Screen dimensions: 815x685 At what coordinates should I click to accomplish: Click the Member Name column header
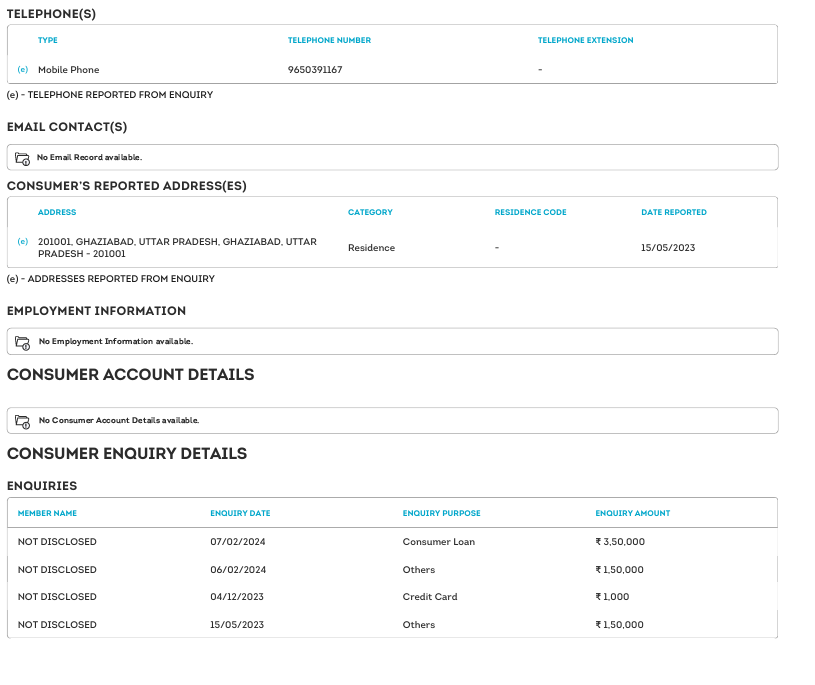tap(47, 514)
